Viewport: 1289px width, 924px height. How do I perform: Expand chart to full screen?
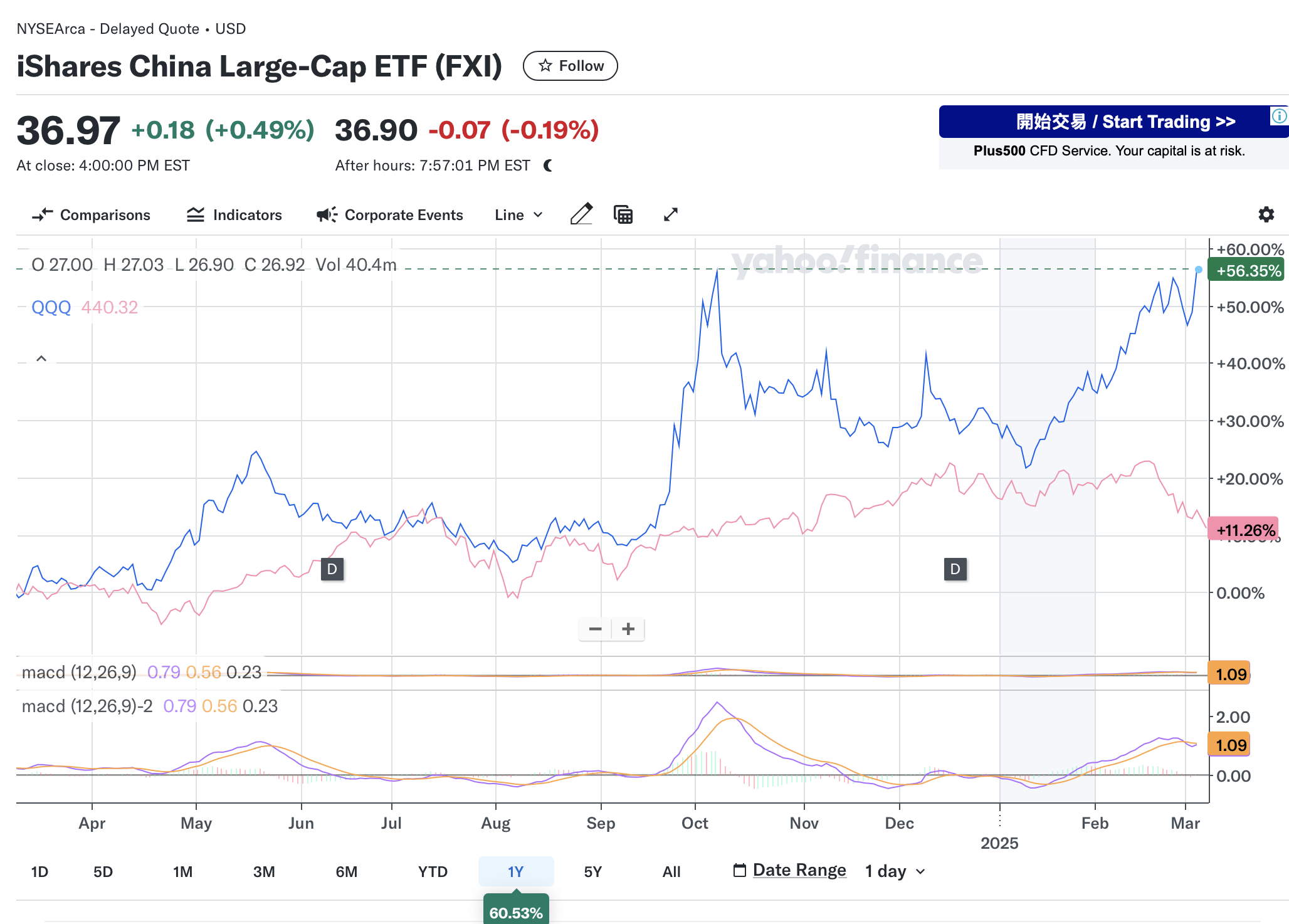(670, 214)
